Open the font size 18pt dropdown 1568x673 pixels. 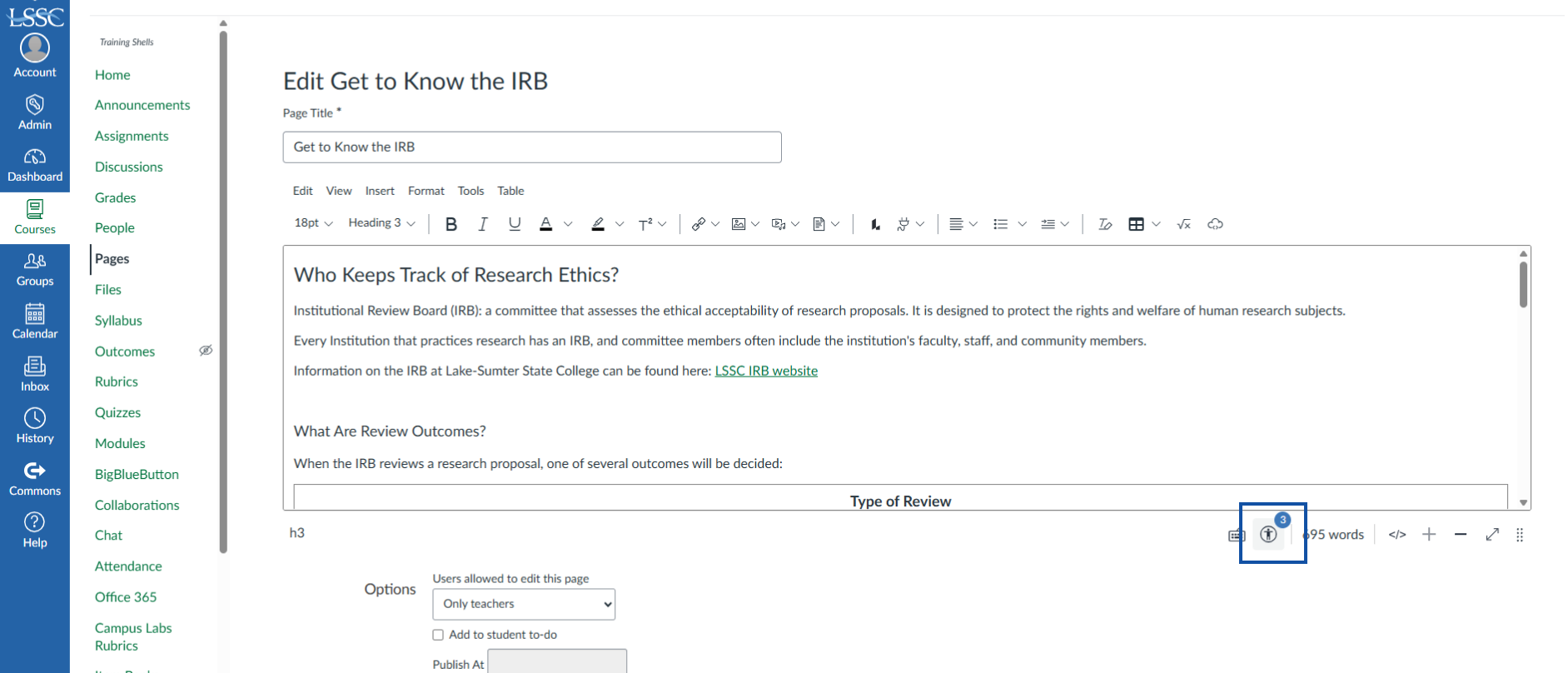313,223
